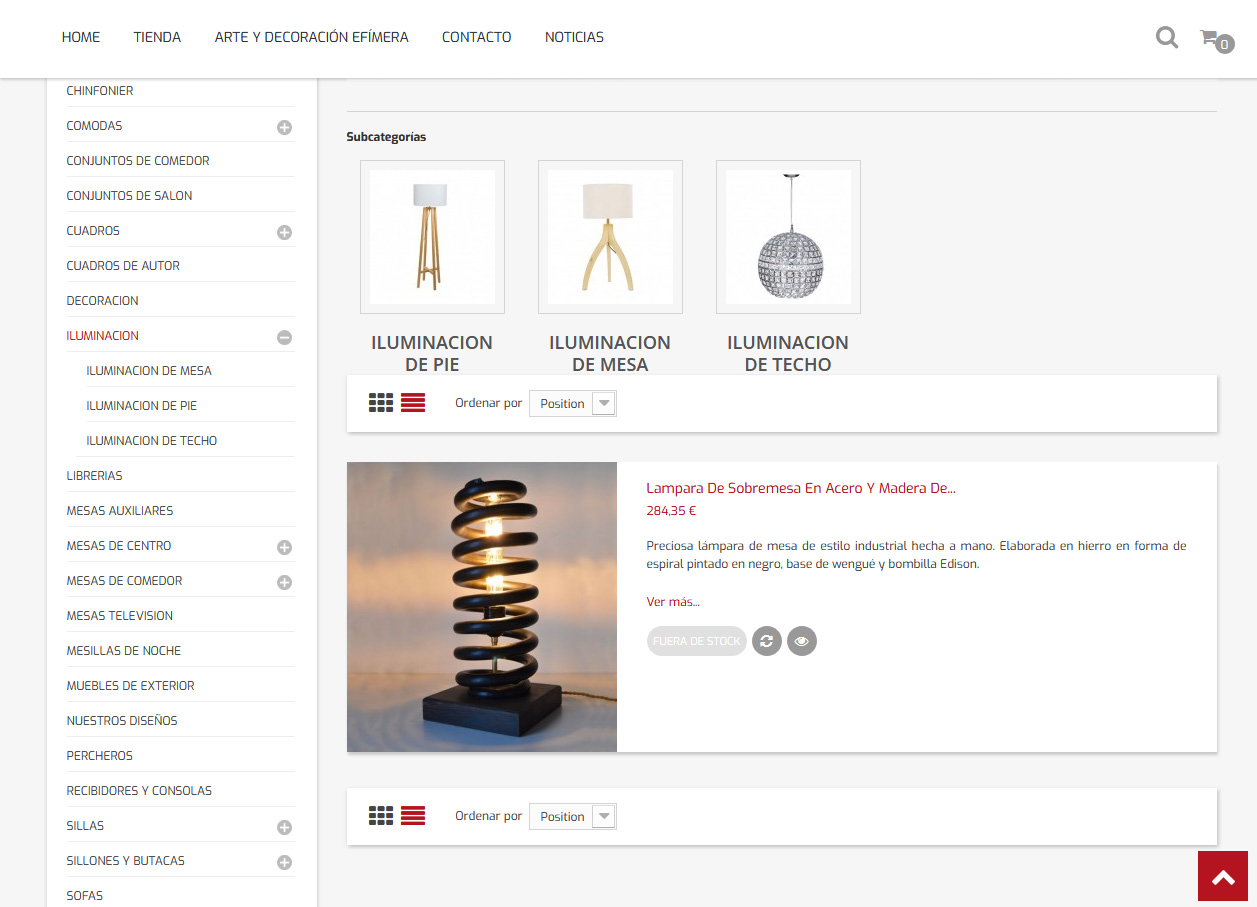Expand the SILLONES Y BUTACAS category
The height and width of the screenshot is (907, 1257).
pyautogui.click(x=284, y=862)
